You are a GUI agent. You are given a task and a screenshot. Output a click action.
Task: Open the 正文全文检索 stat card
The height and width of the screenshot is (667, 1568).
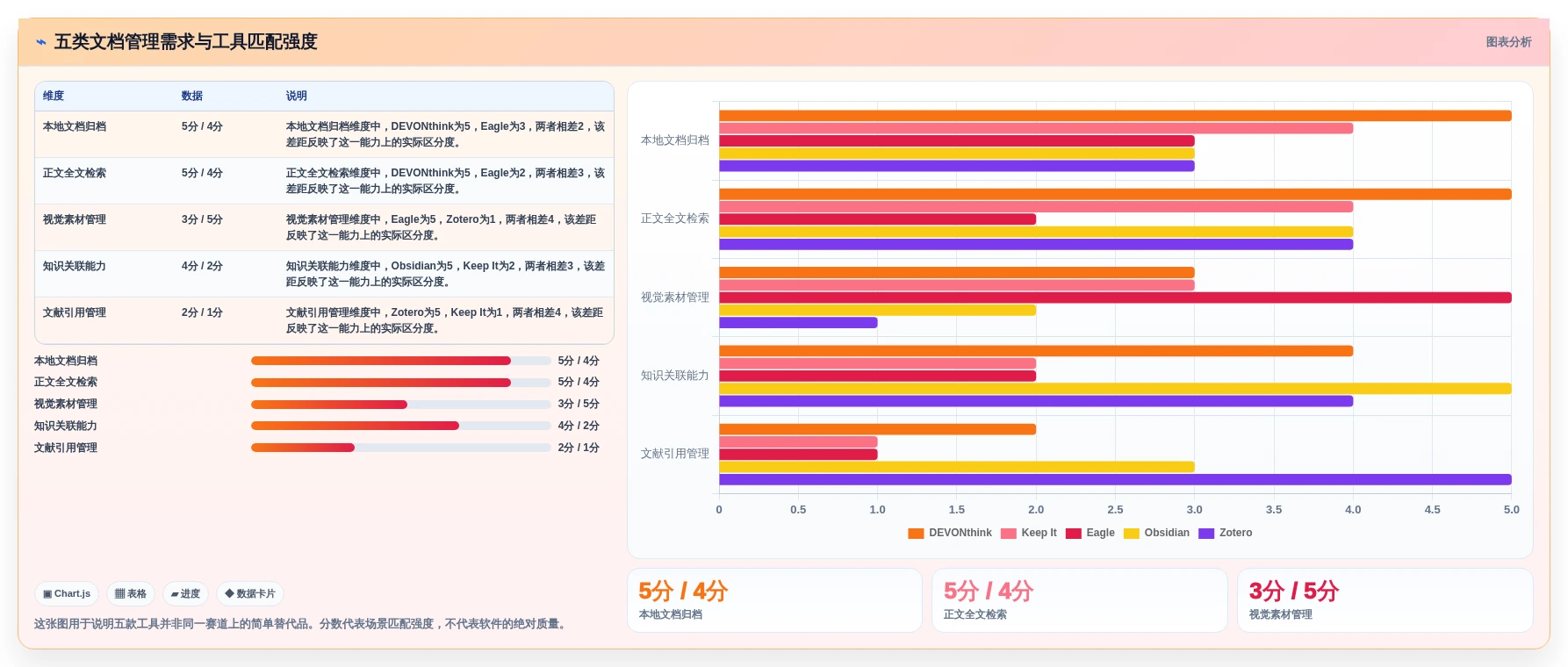click(1079, 600)
